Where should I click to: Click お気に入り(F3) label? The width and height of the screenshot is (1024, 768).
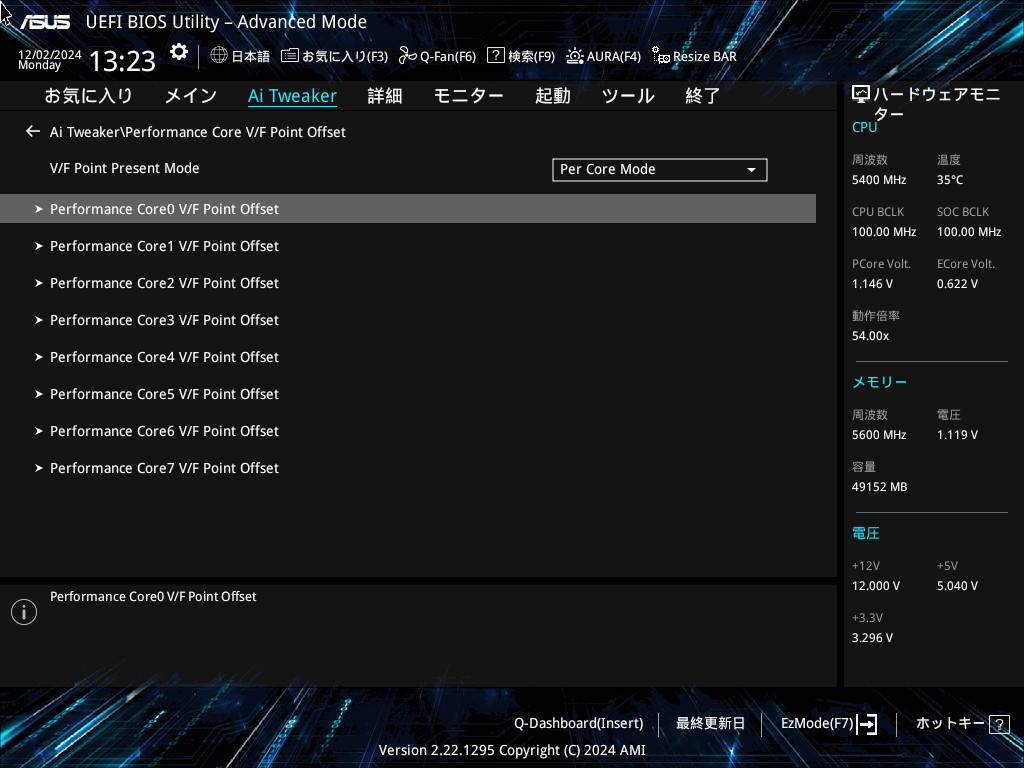345,56
